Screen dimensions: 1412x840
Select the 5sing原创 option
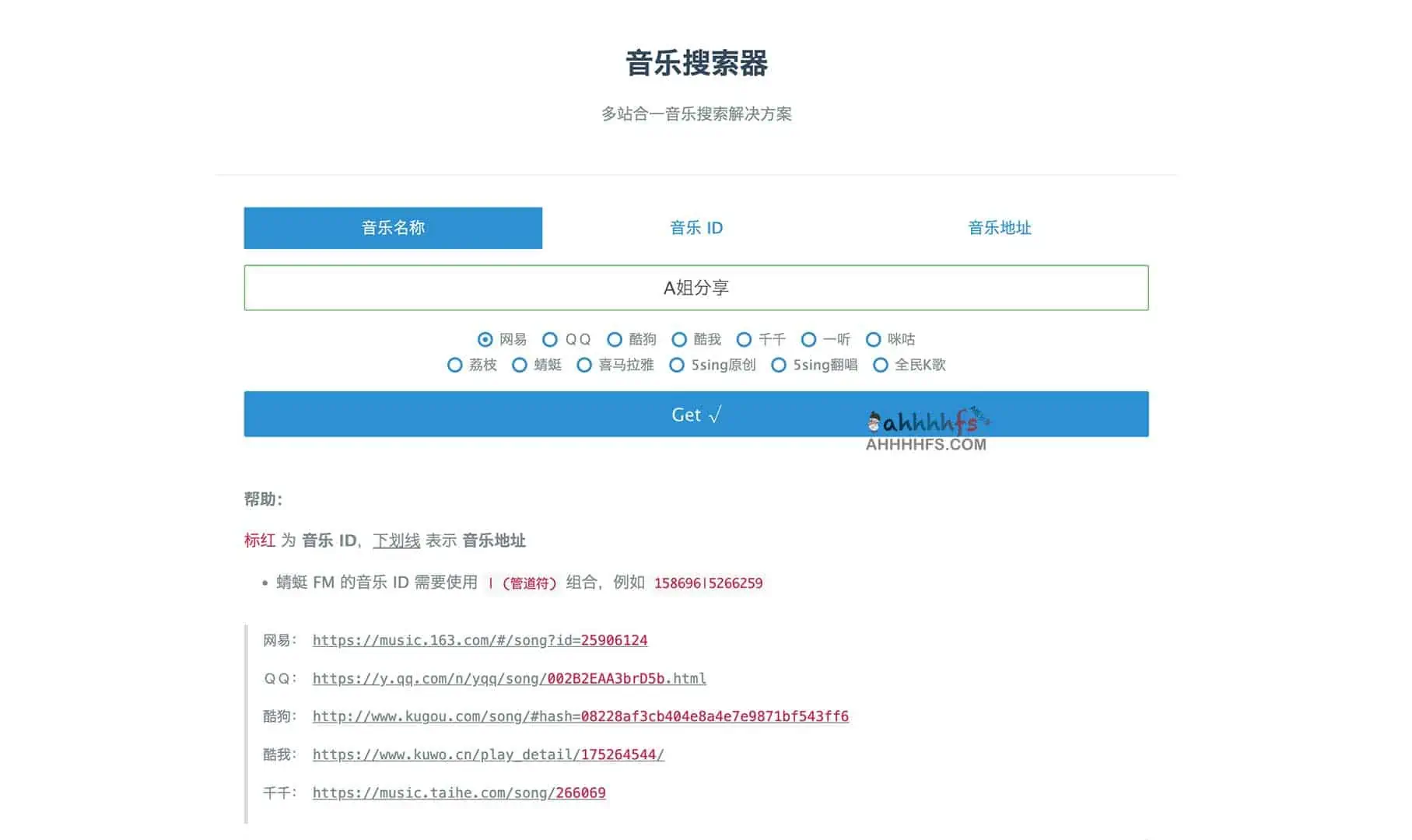(677, 365)
